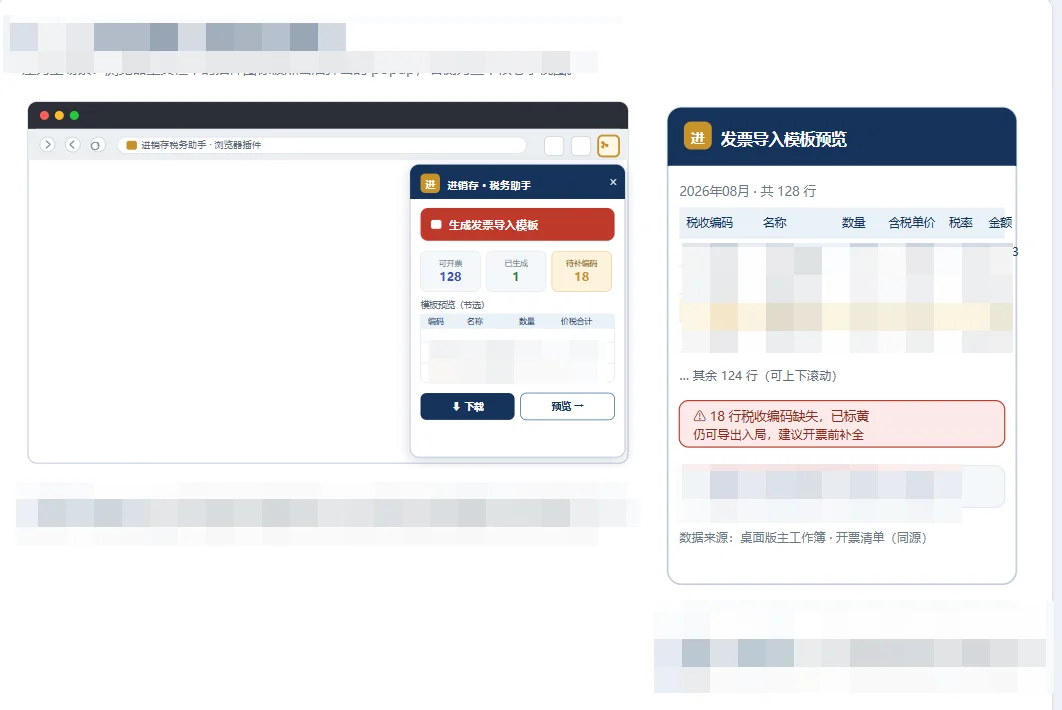Click the 已生成 1 stat card
This screenshot has height=710, width=1062.
[x=516, y=271]
